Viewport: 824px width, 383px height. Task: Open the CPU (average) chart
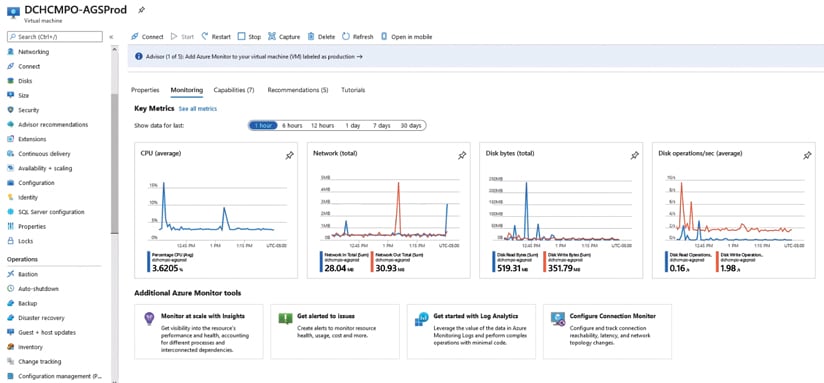point(216,210)
